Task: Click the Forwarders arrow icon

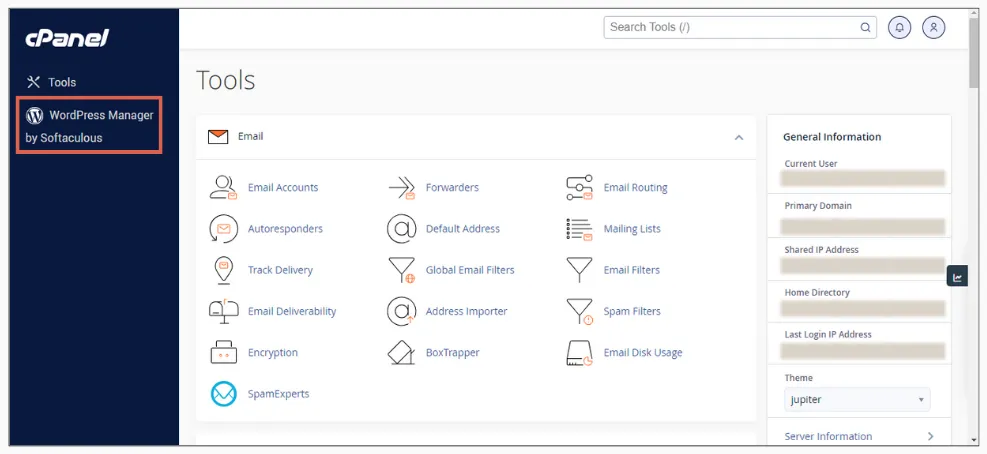Action: point(401,187)
